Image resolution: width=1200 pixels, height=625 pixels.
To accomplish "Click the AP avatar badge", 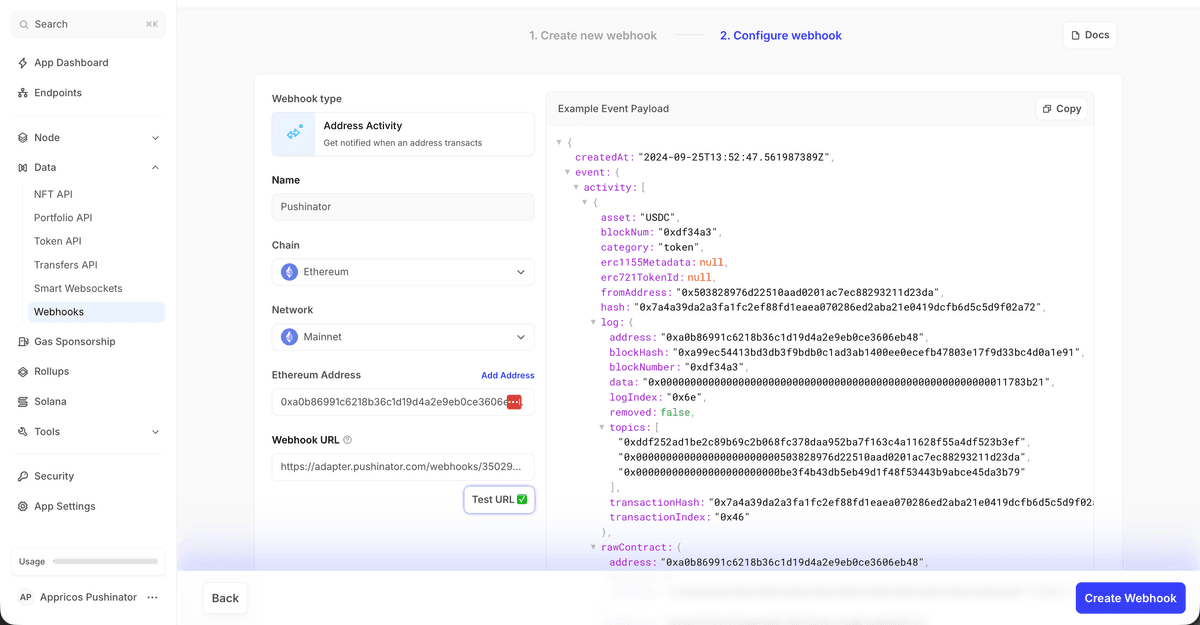I will pyautogui.click(x=26, y=597).
